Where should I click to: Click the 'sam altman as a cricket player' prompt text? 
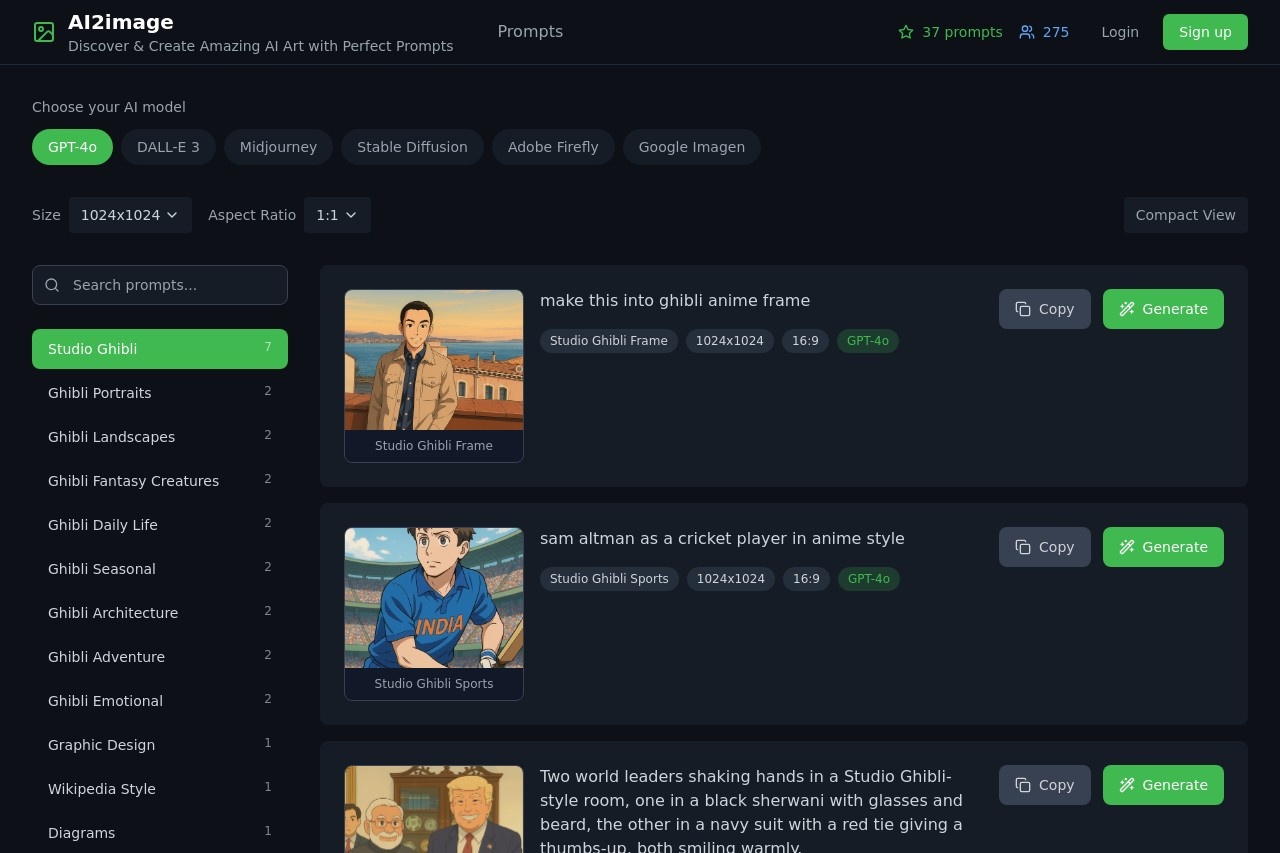pyautogui.click(x=722, y=539)
